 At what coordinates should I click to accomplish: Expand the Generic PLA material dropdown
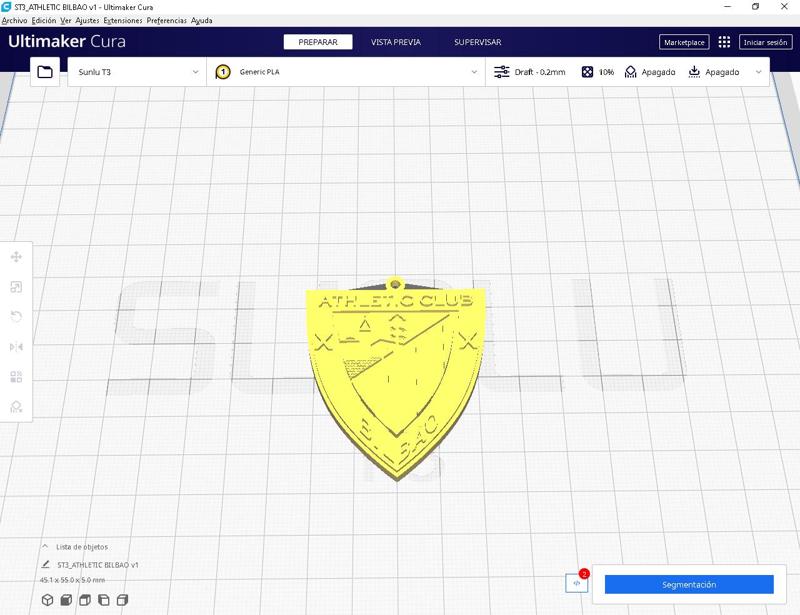tap(346, 72)
